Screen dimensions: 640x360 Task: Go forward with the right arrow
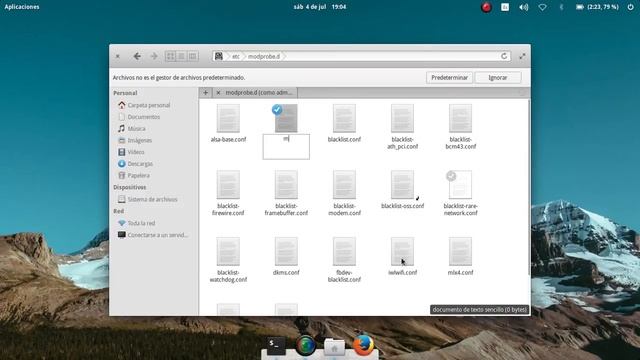pyautogui.click(x=154, y=56)
